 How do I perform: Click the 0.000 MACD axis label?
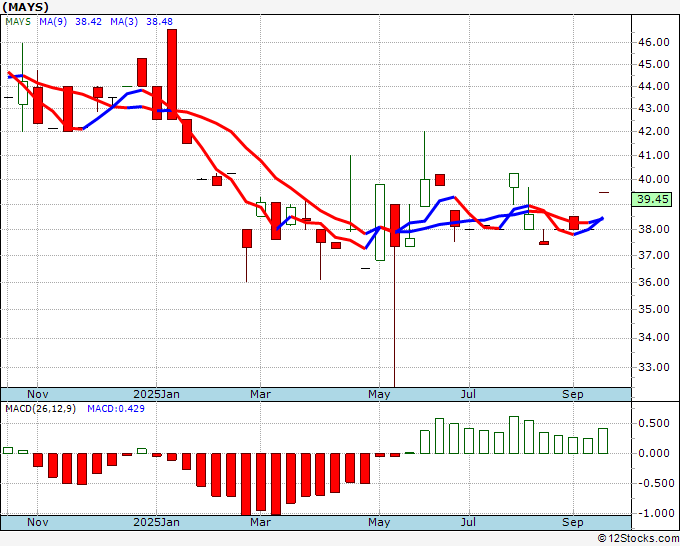tap(655, 453)
